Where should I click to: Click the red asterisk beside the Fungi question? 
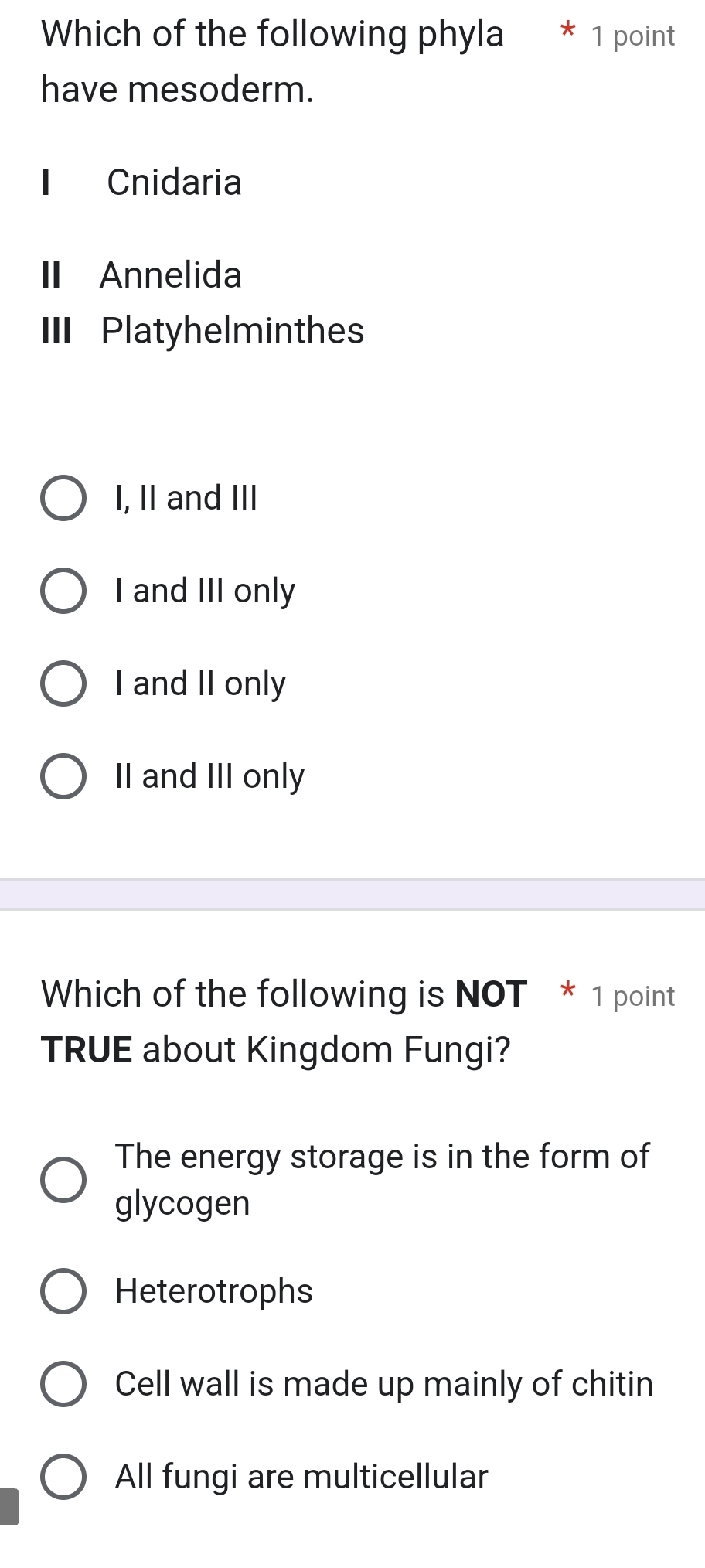pyautogui.click(x=568, y=994)
